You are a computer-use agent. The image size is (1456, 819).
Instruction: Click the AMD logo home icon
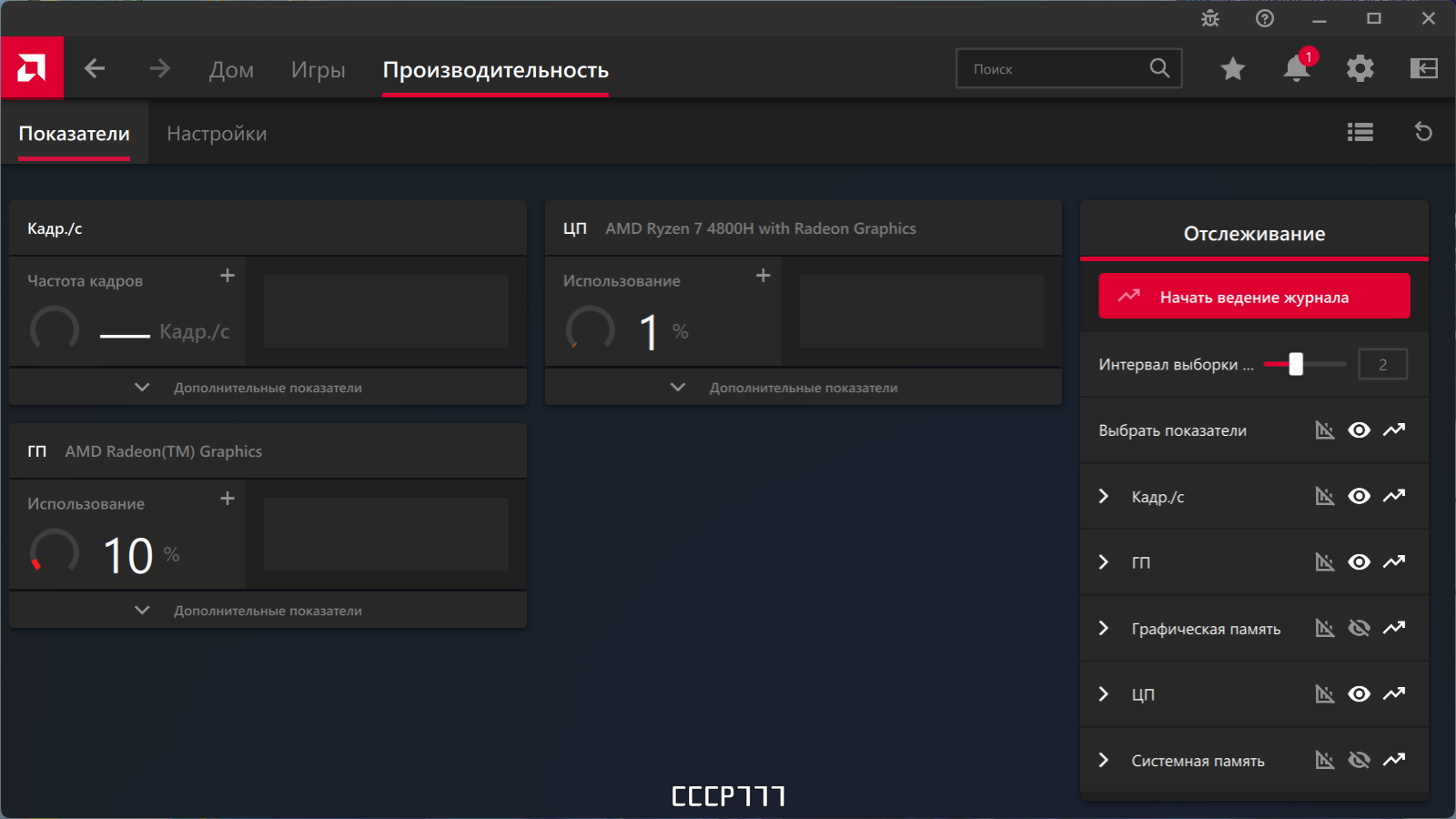coord(32,68)
